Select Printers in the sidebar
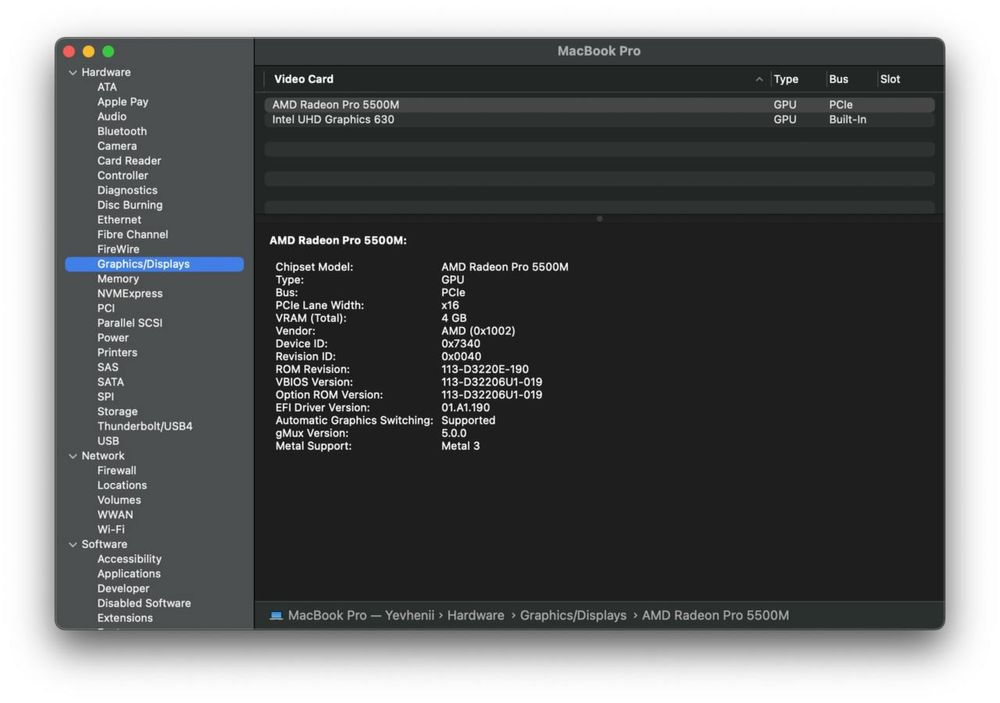Viewport: 1000px width, 703px height. (x=117, y=352)
